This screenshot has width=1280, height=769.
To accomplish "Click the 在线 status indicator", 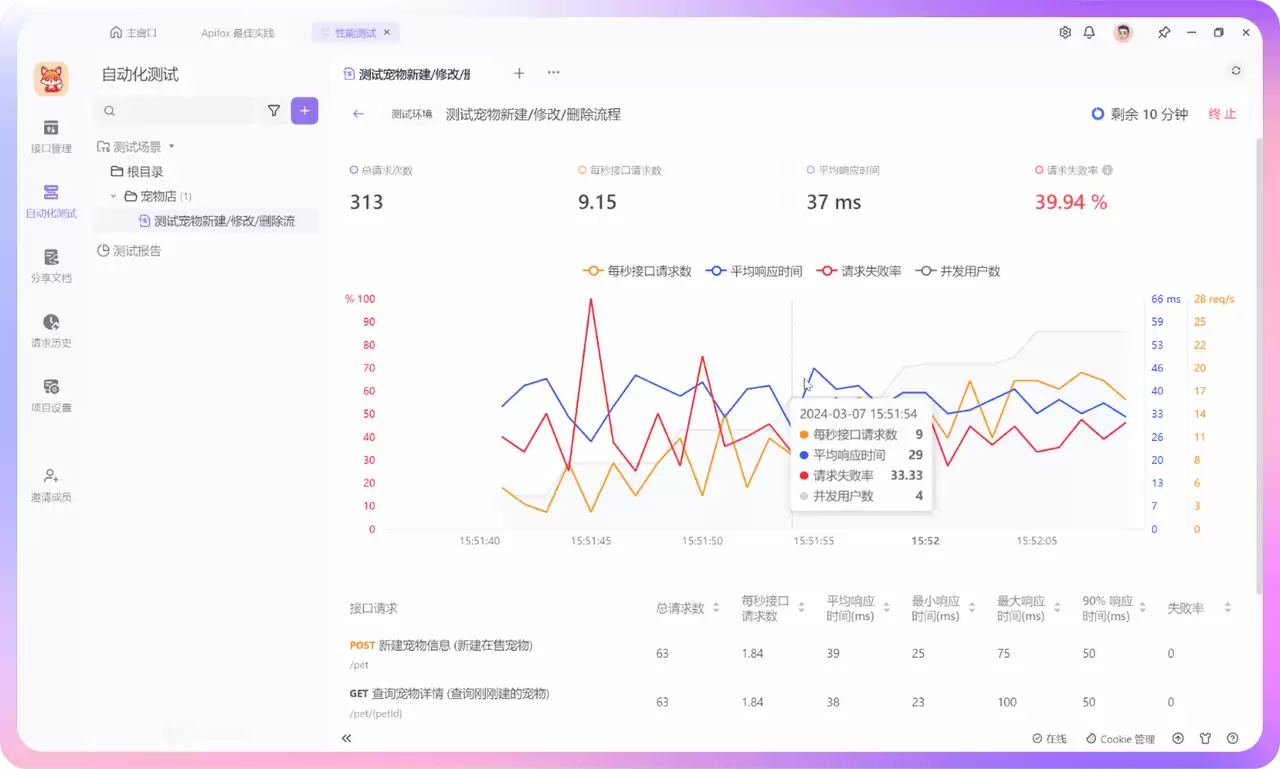I will click(x=1049, y=739).
